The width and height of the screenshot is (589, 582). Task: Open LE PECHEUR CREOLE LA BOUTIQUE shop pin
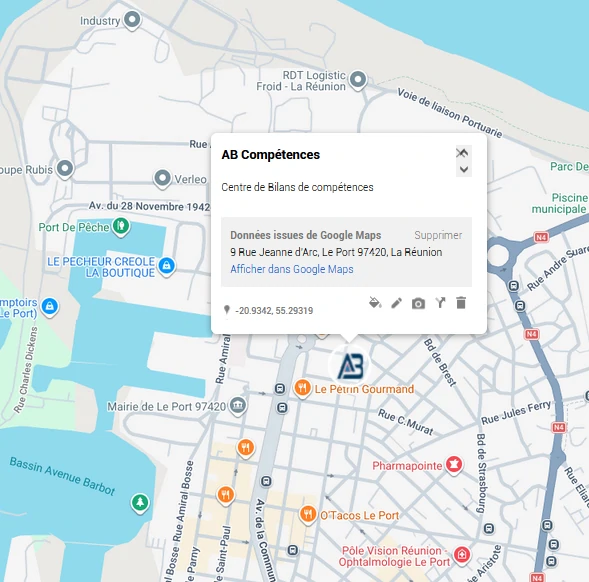pos(166,266)
